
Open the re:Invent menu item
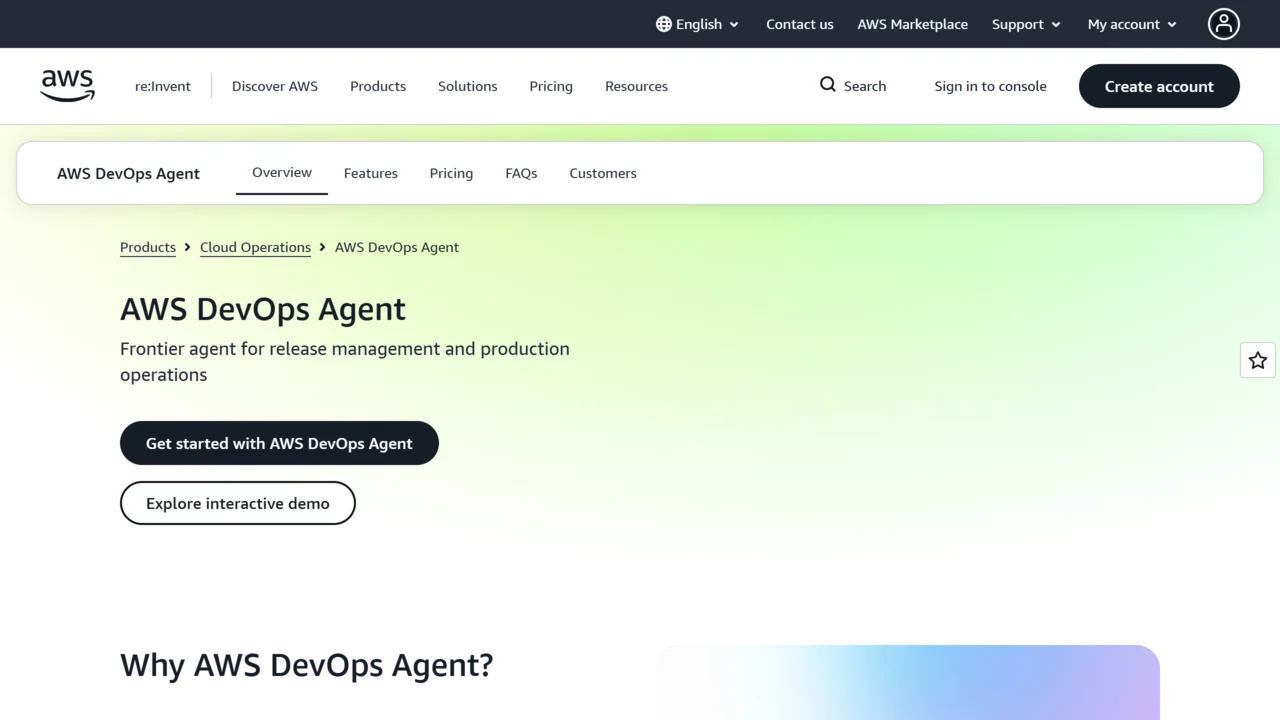[x=163, y=86]
